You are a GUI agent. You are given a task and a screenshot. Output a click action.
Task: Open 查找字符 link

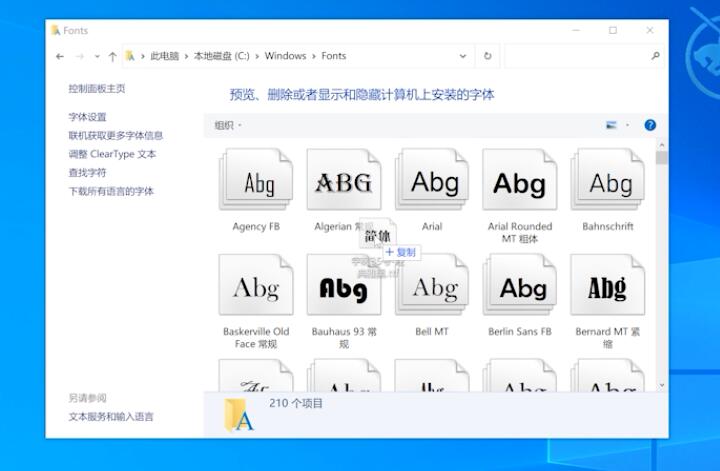pyautogui.click(x=87, y=173)
